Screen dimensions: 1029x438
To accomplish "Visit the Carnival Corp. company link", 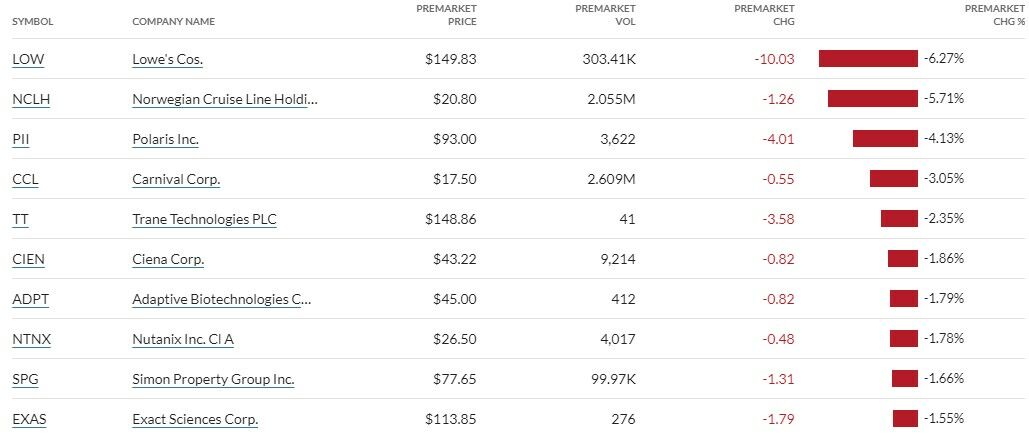I will click(x=176, y=179).
